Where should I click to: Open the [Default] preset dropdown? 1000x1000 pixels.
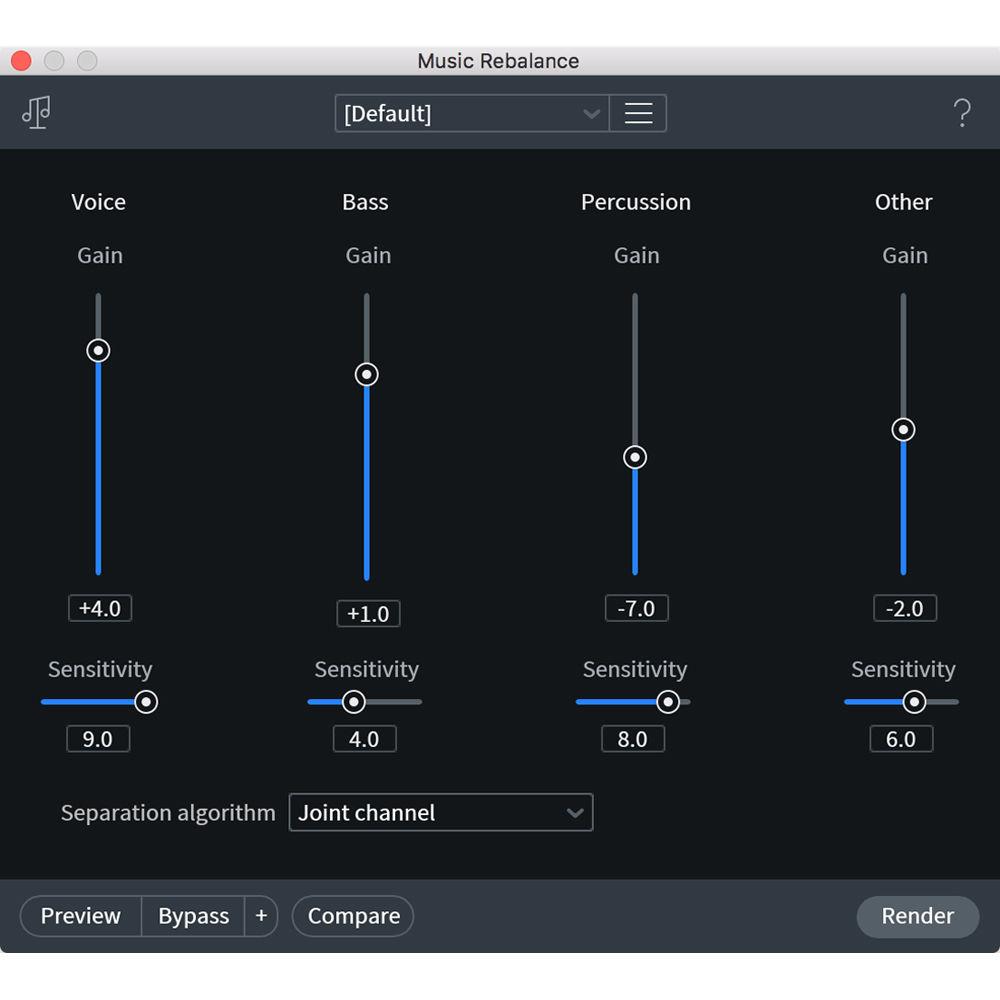point(470,113)
